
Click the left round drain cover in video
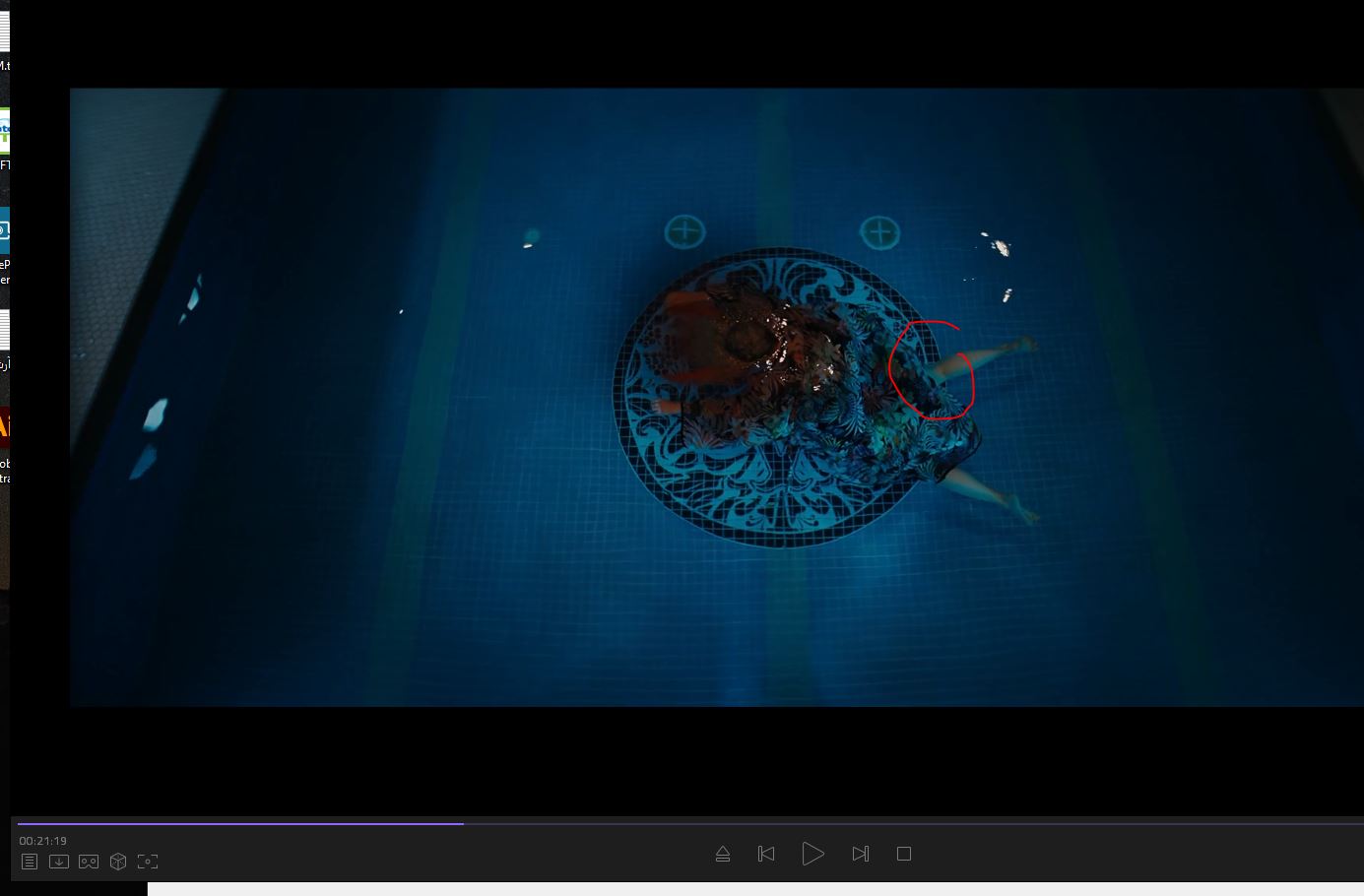click(x=684, y=232)
